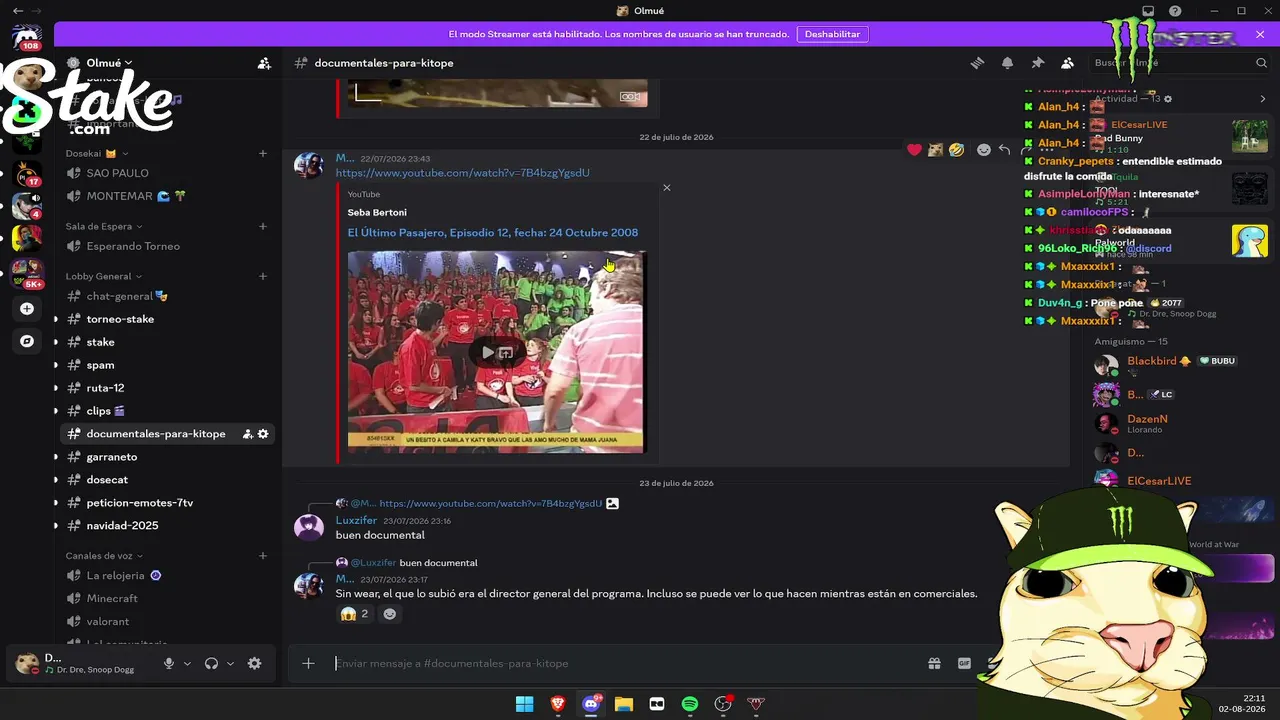Viewport: 1280px width, 720px height.
Task: Focus the Enviar mensaje input field
Action: [625, 663]
